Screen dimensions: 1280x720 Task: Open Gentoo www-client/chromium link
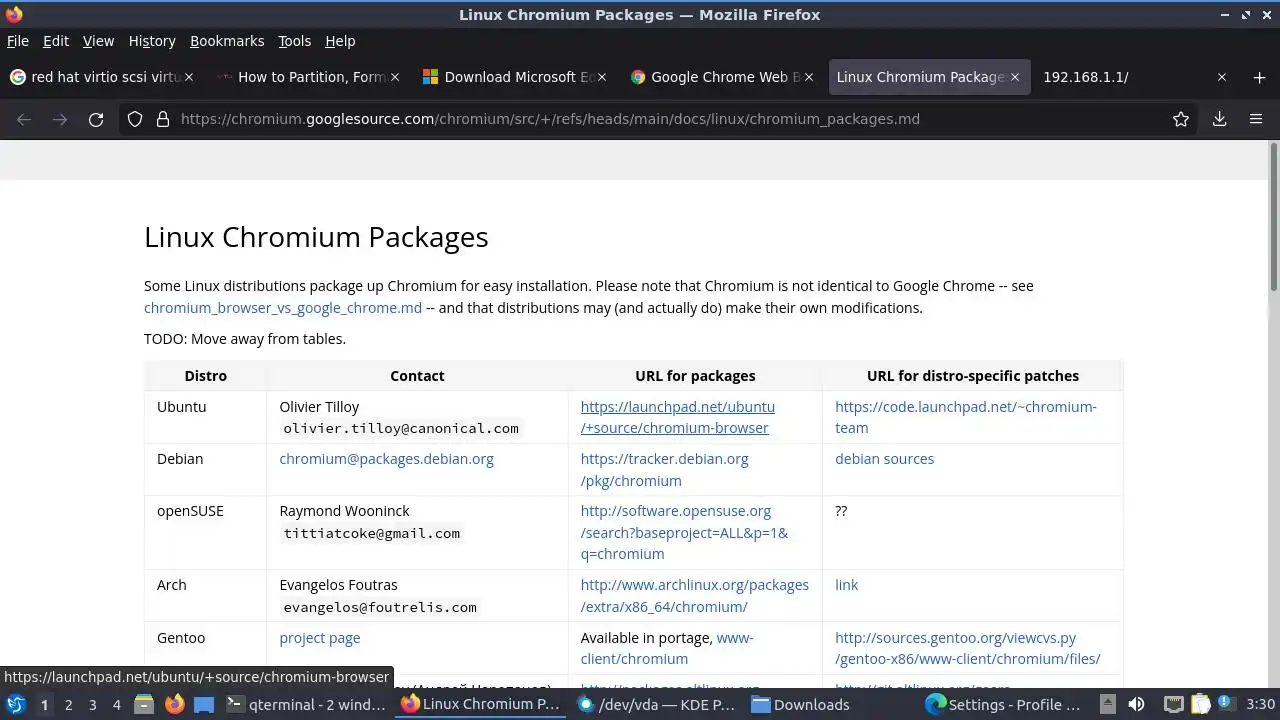667,648
